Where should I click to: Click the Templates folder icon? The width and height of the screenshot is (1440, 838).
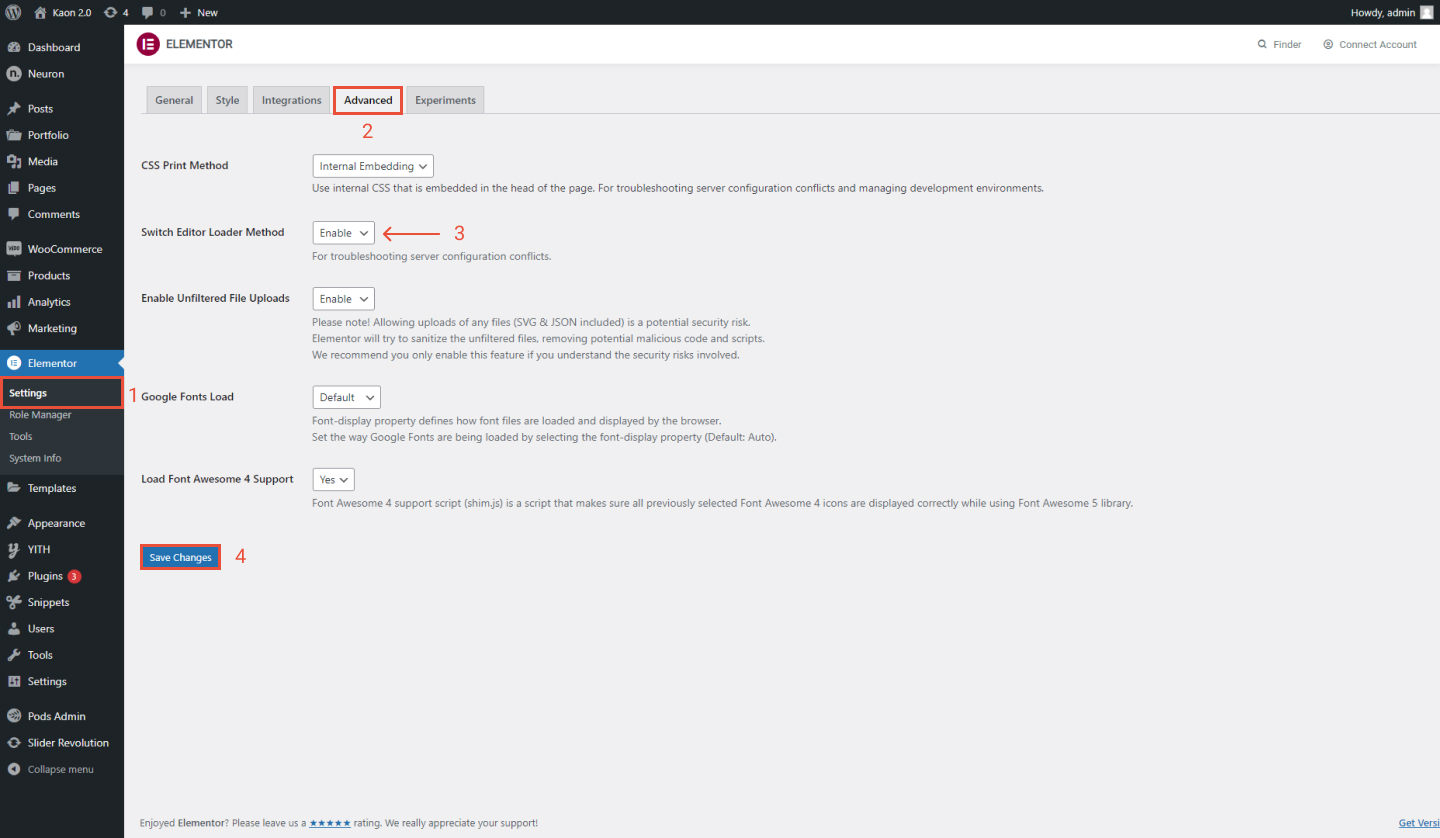pyautogui.click(x=14, y=488)
